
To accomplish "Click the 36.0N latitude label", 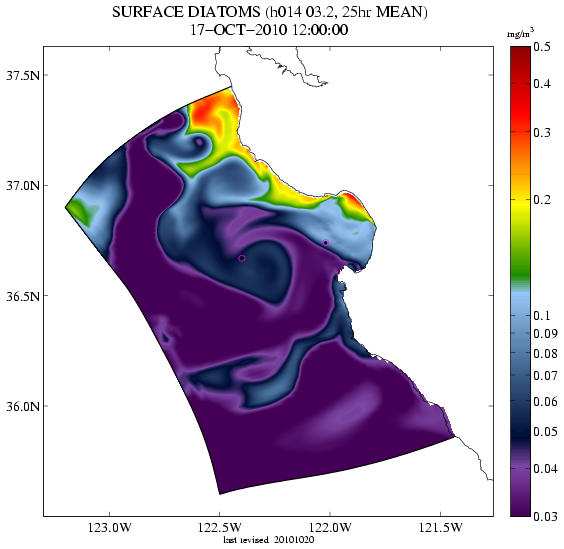I will point(23,406).
